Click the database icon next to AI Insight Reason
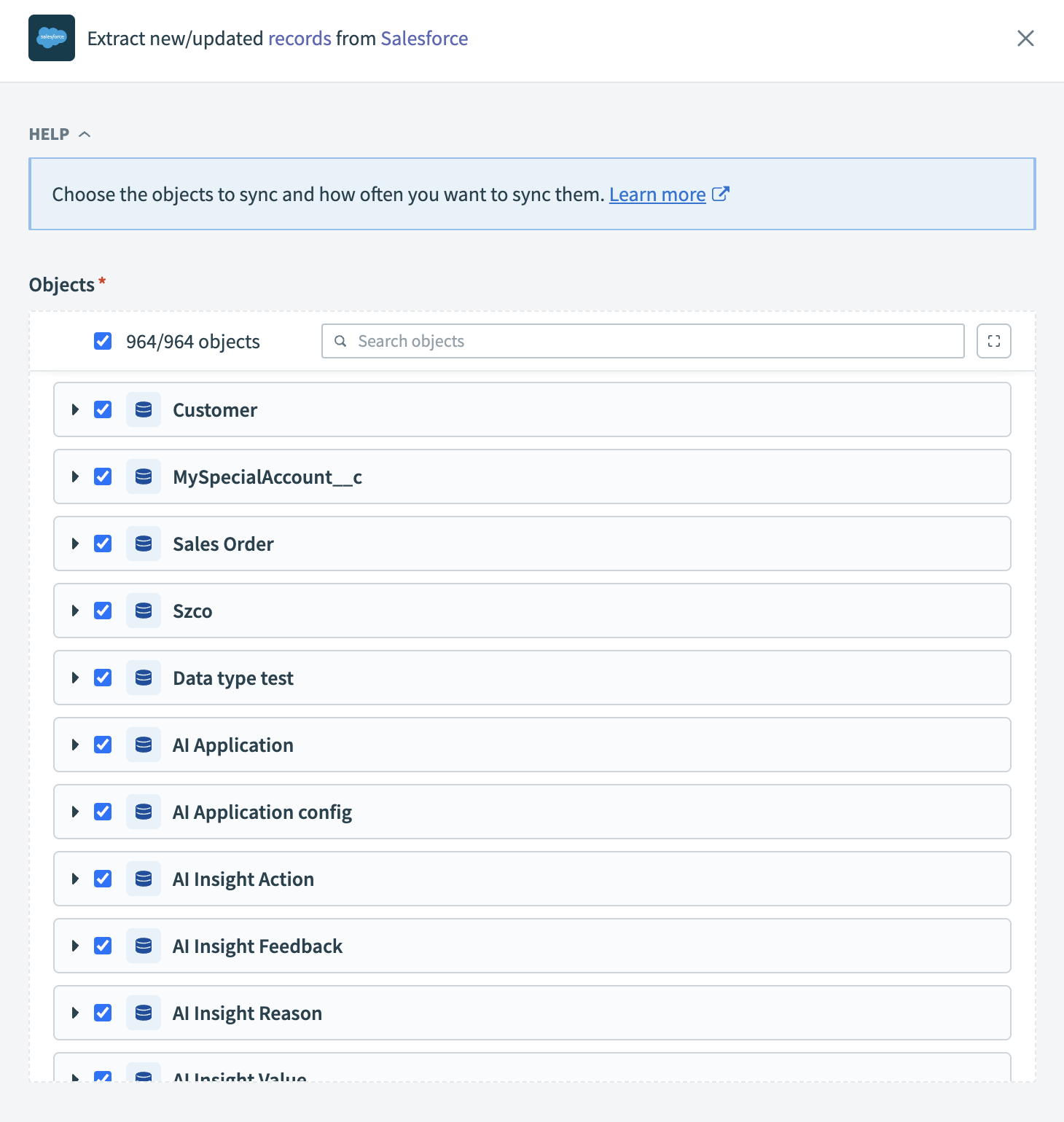This screenshot has width=1064, height=1122. tap(144, 1013)
